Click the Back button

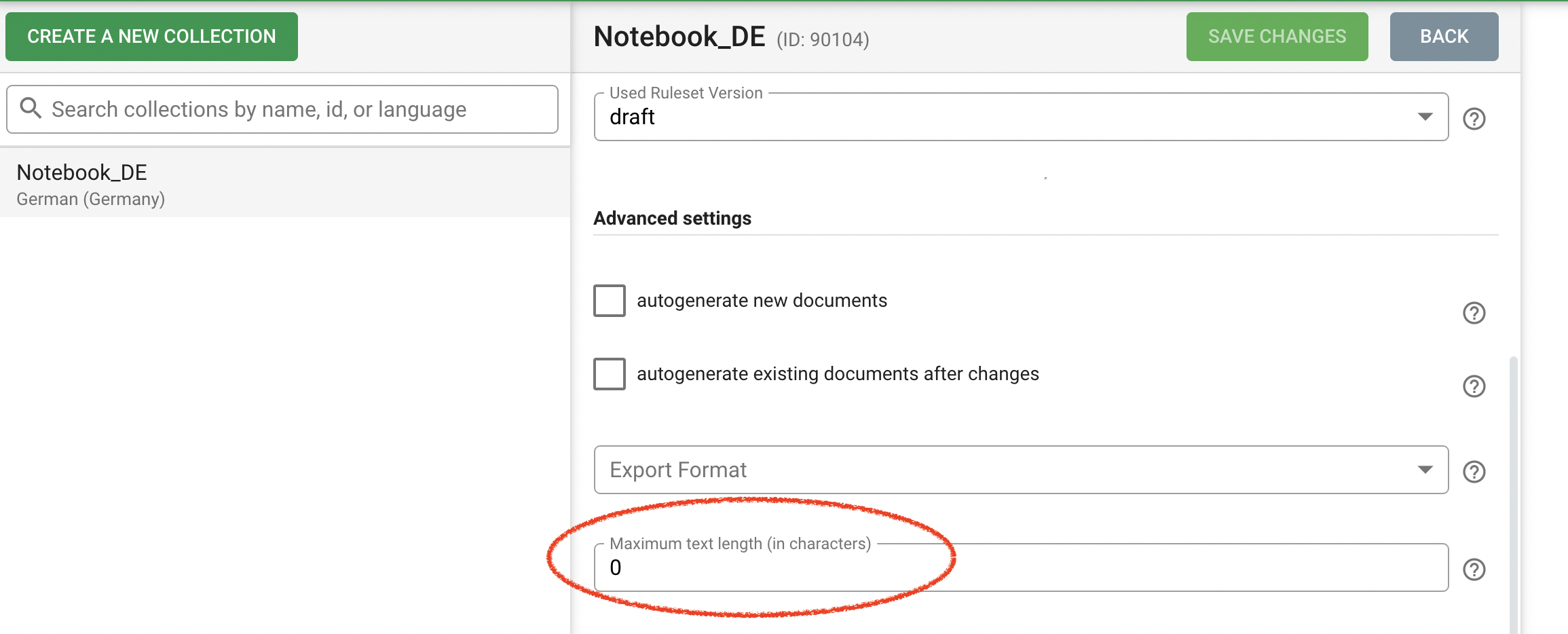tap(1444, 36)
